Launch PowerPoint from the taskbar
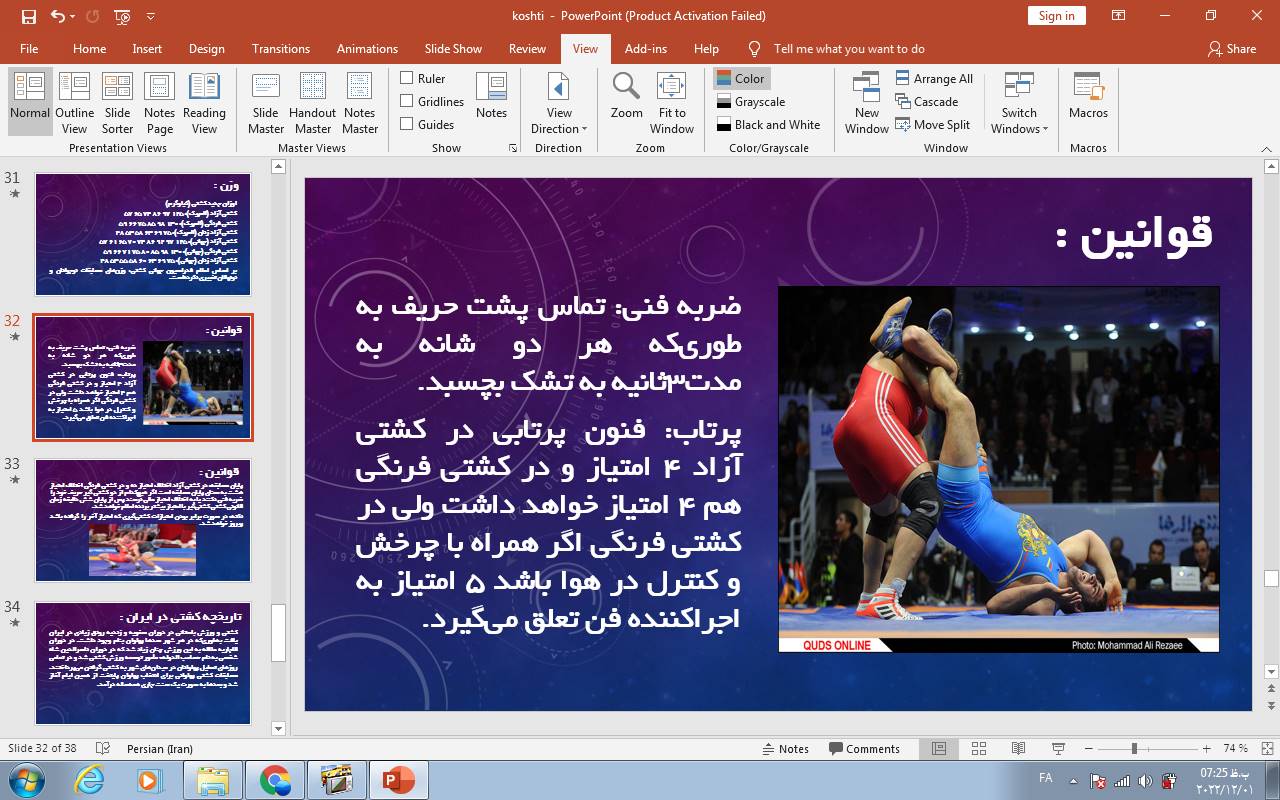The image size is (1280, 800). tap(398, 779)
